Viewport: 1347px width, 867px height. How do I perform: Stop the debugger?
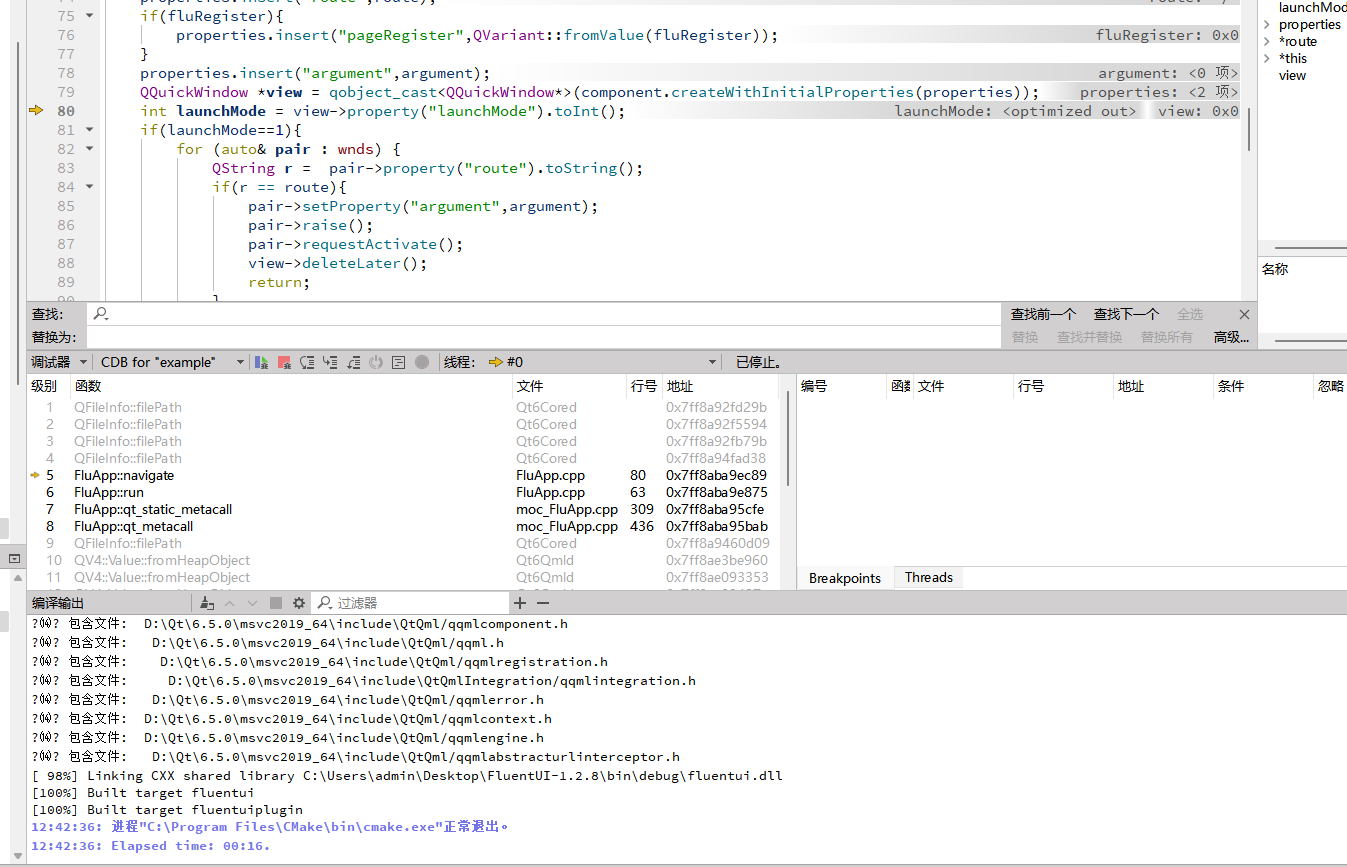pyautogui.click(x=283, y=362)
